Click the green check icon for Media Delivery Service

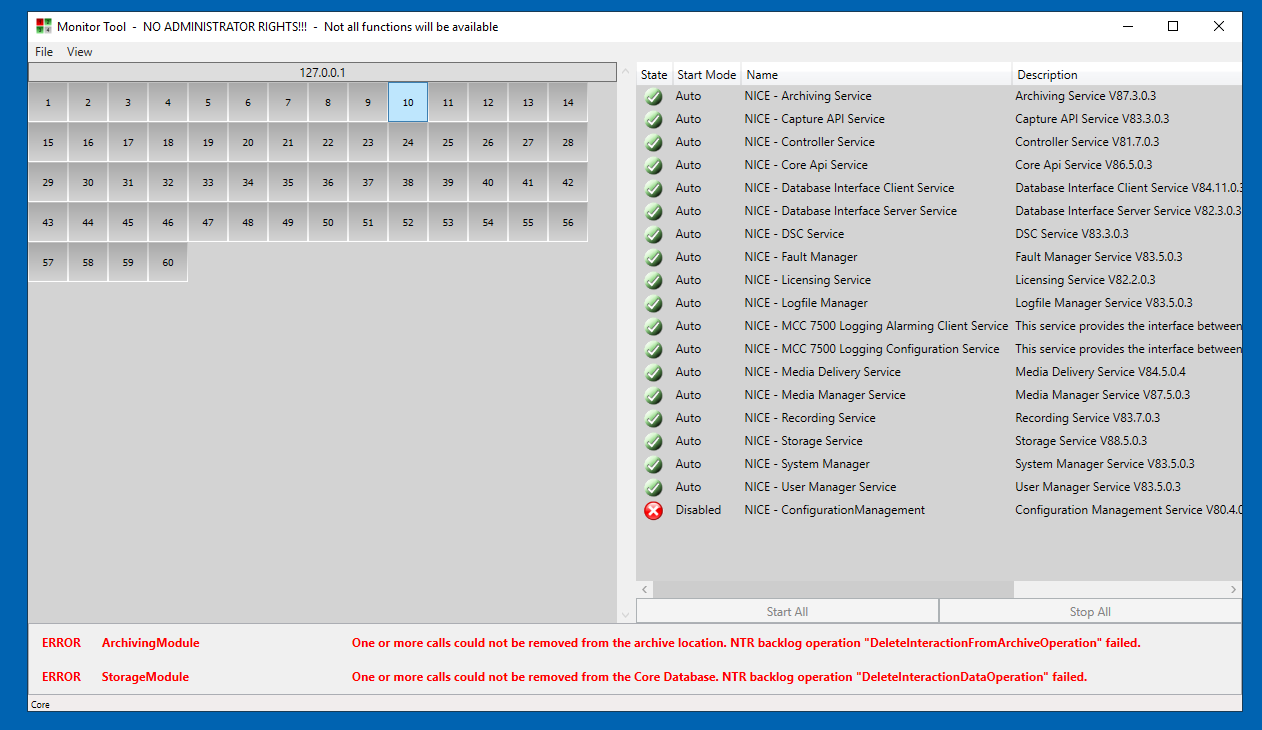[653, 373]
